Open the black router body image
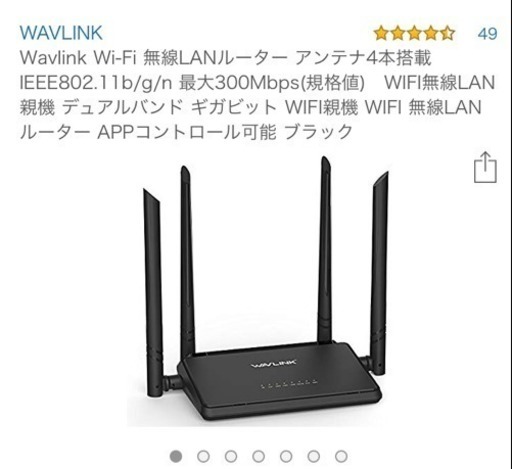The height and width of the screenshot is (469, 512). pos(278,380)
